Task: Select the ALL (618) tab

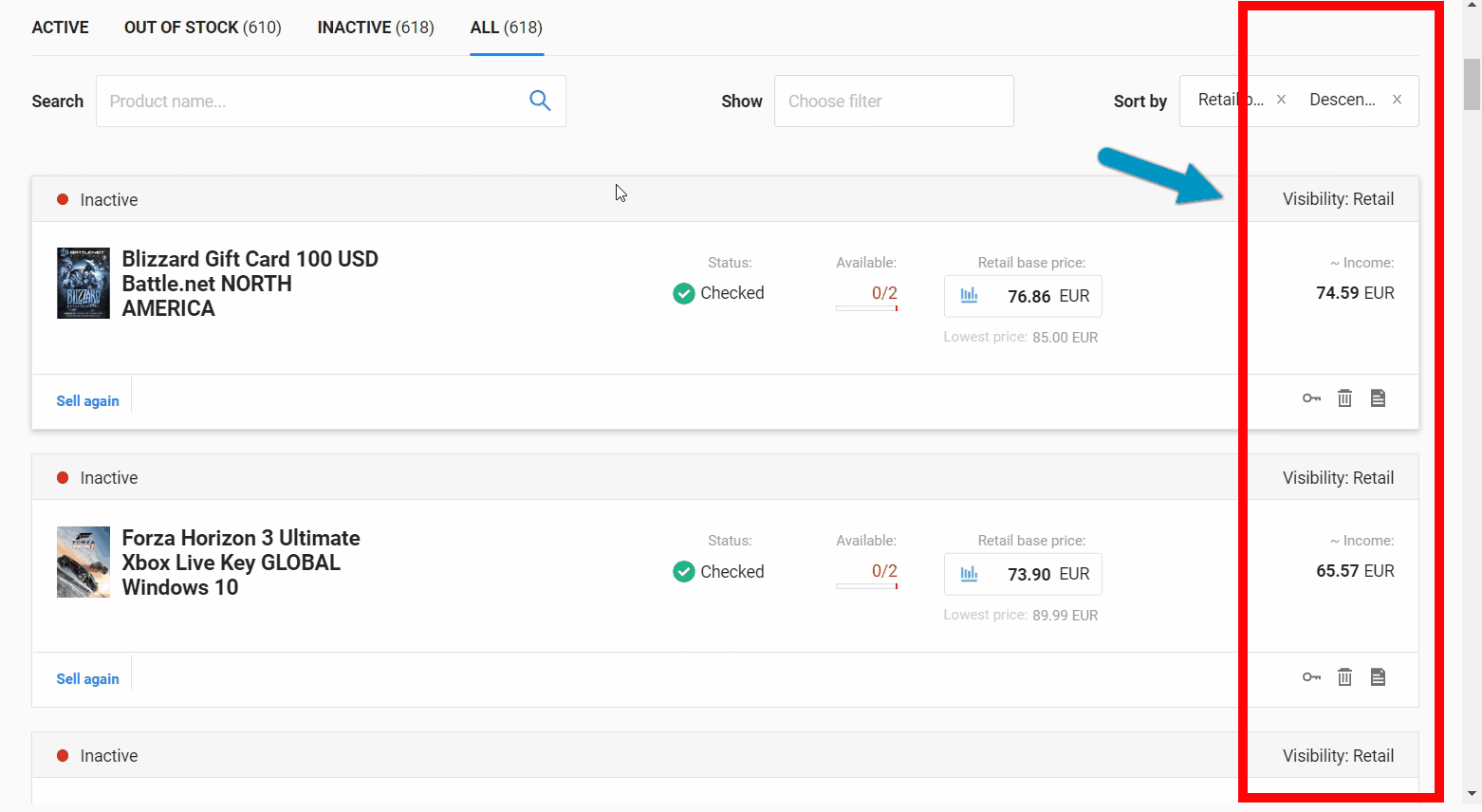Action: [x=507, y=28]
